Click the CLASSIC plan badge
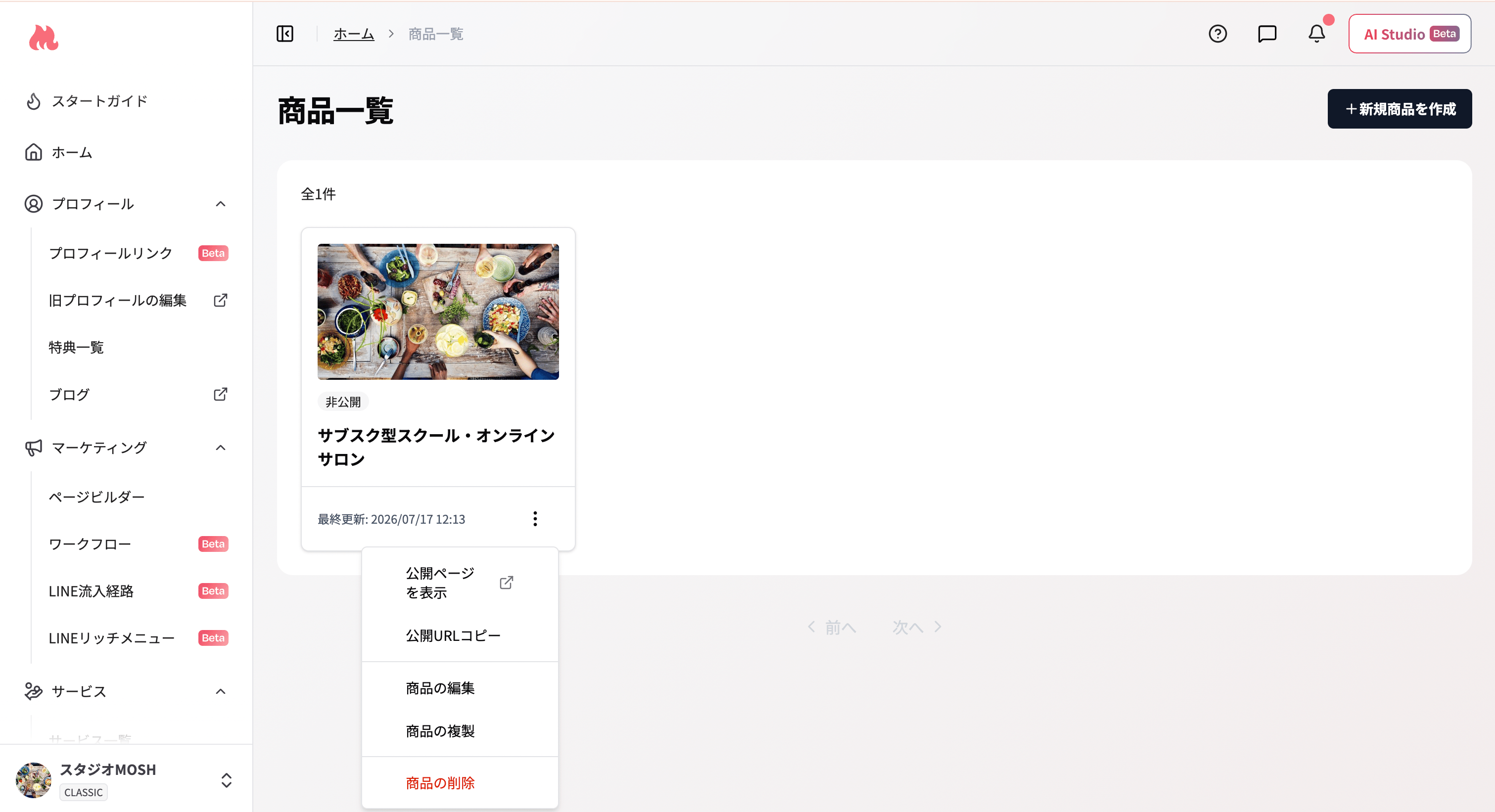The height and width of the screenshot is (812, 1495). [84, 792]
